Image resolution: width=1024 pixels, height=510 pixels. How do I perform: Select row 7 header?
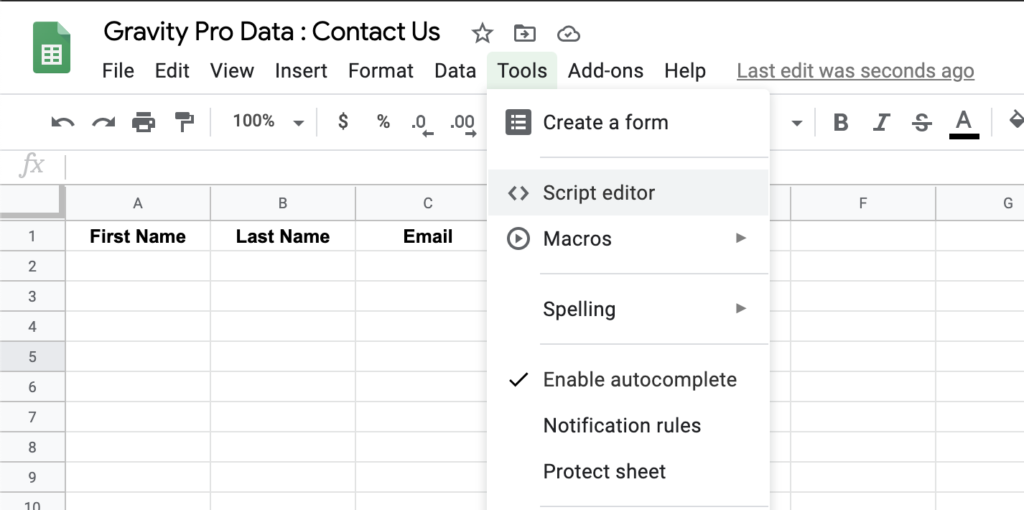click(32, 417)
